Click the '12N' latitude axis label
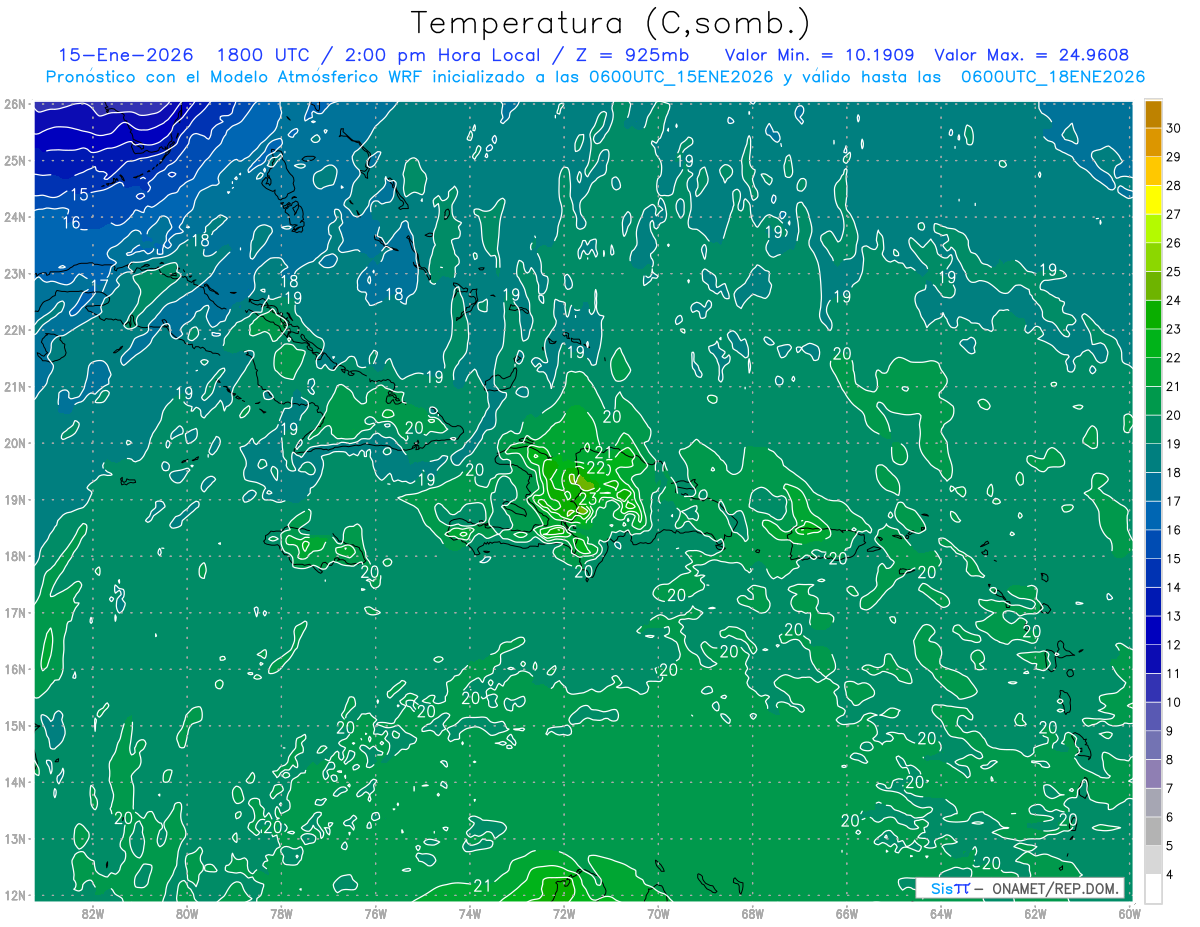This screenshot has height=927, width=1200. [x=14, y=896]
